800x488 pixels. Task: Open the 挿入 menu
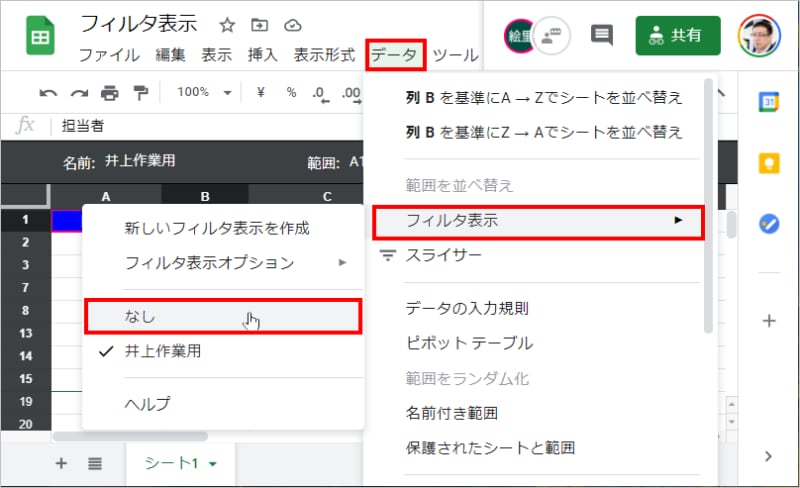click(262, 54)
